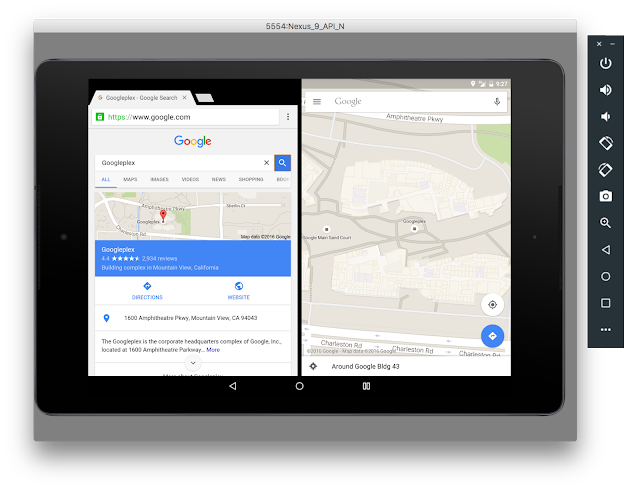Center map using the my-location button
This screenshot has height=490, width=640.
coord(492,305)
